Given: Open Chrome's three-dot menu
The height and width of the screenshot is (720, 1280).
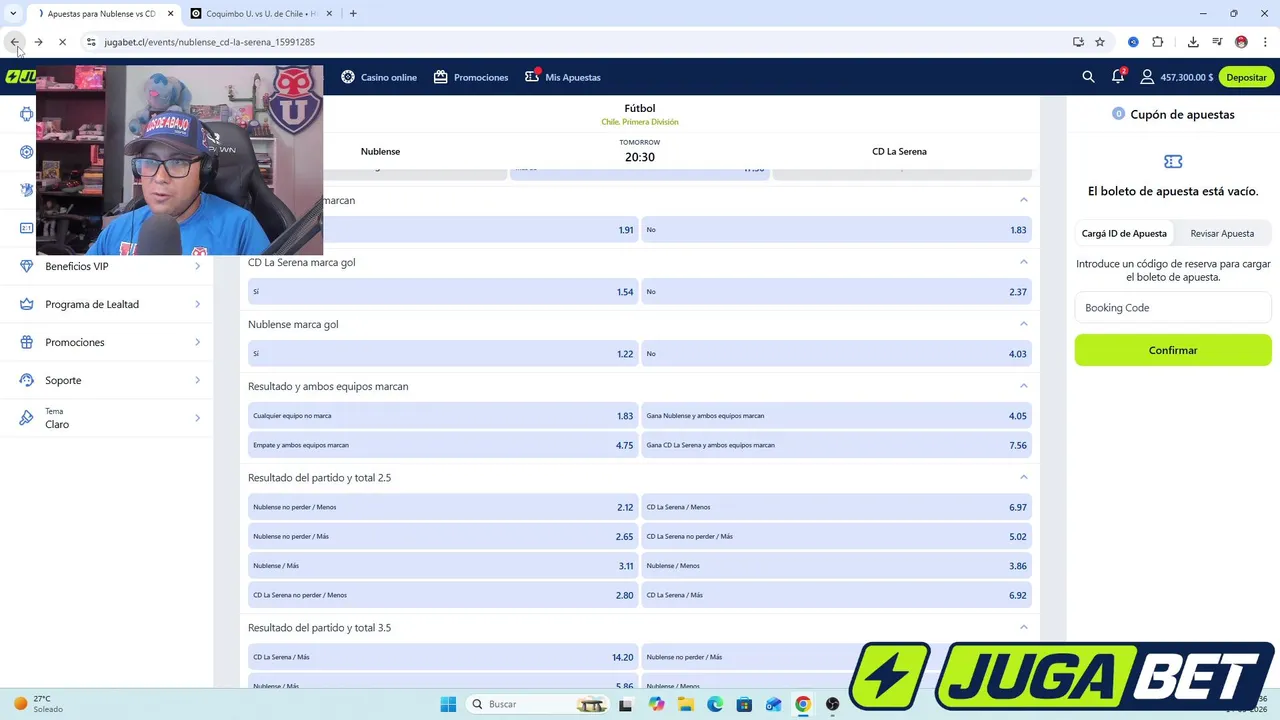Looking at the screenshot, I should 1265,42.
